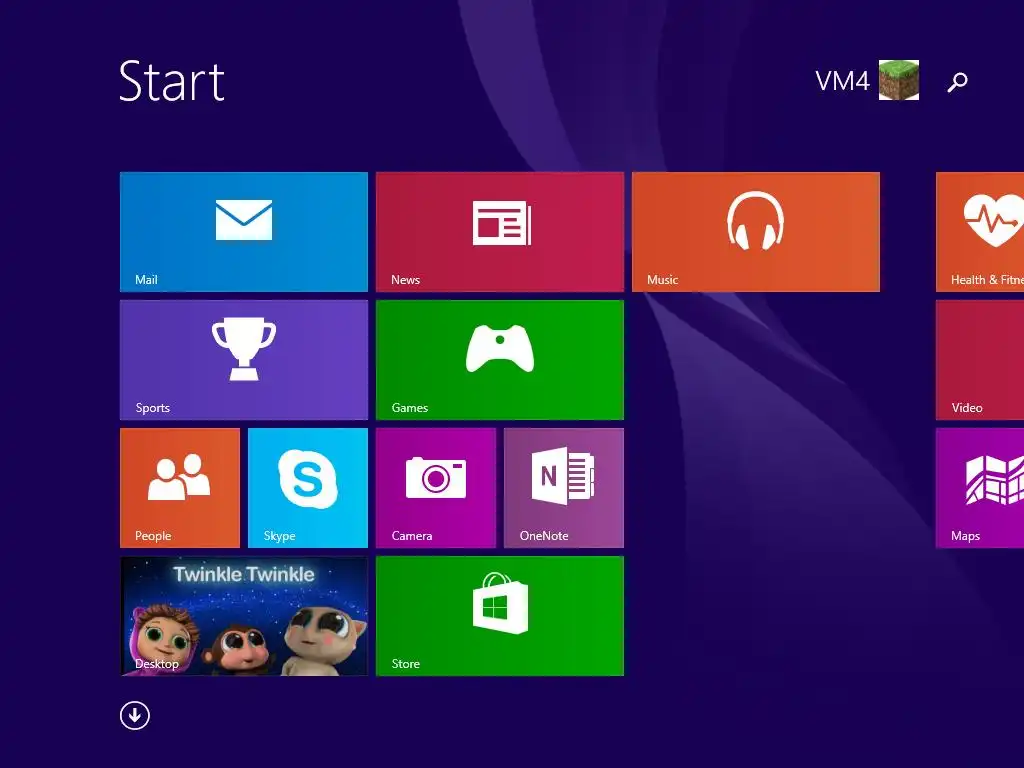This screenshot has height=768, width=1024.
Task: Open the Sports trophy tile
Action: (244, 360)
